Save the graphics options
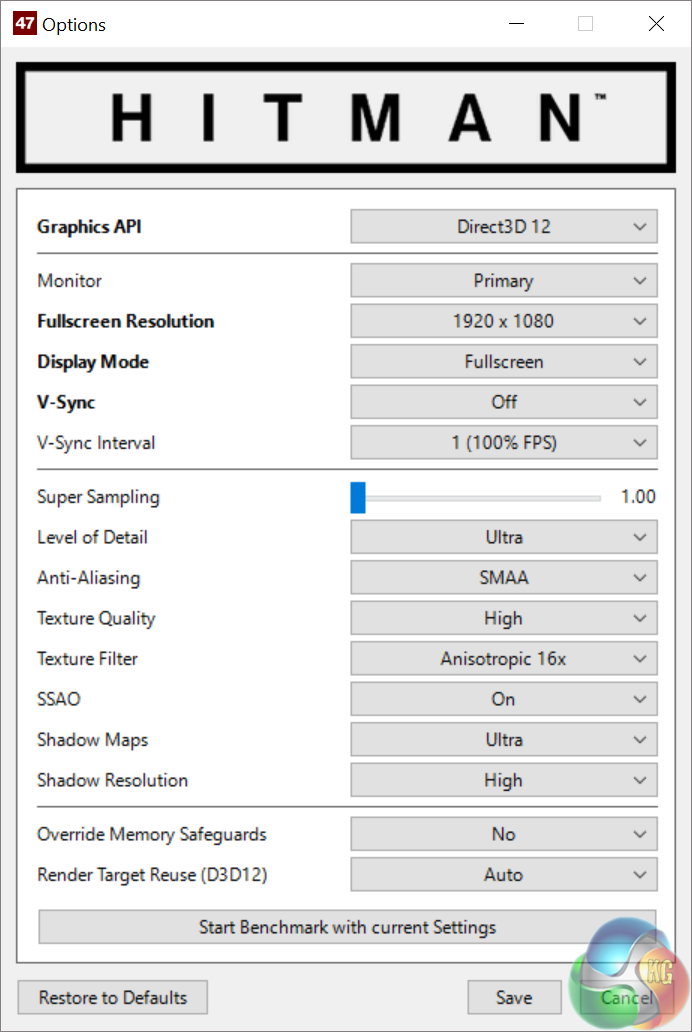Image resolution: width=692 pixels, height=1032 pixels. pyautogui.click(x=514, y=997)
